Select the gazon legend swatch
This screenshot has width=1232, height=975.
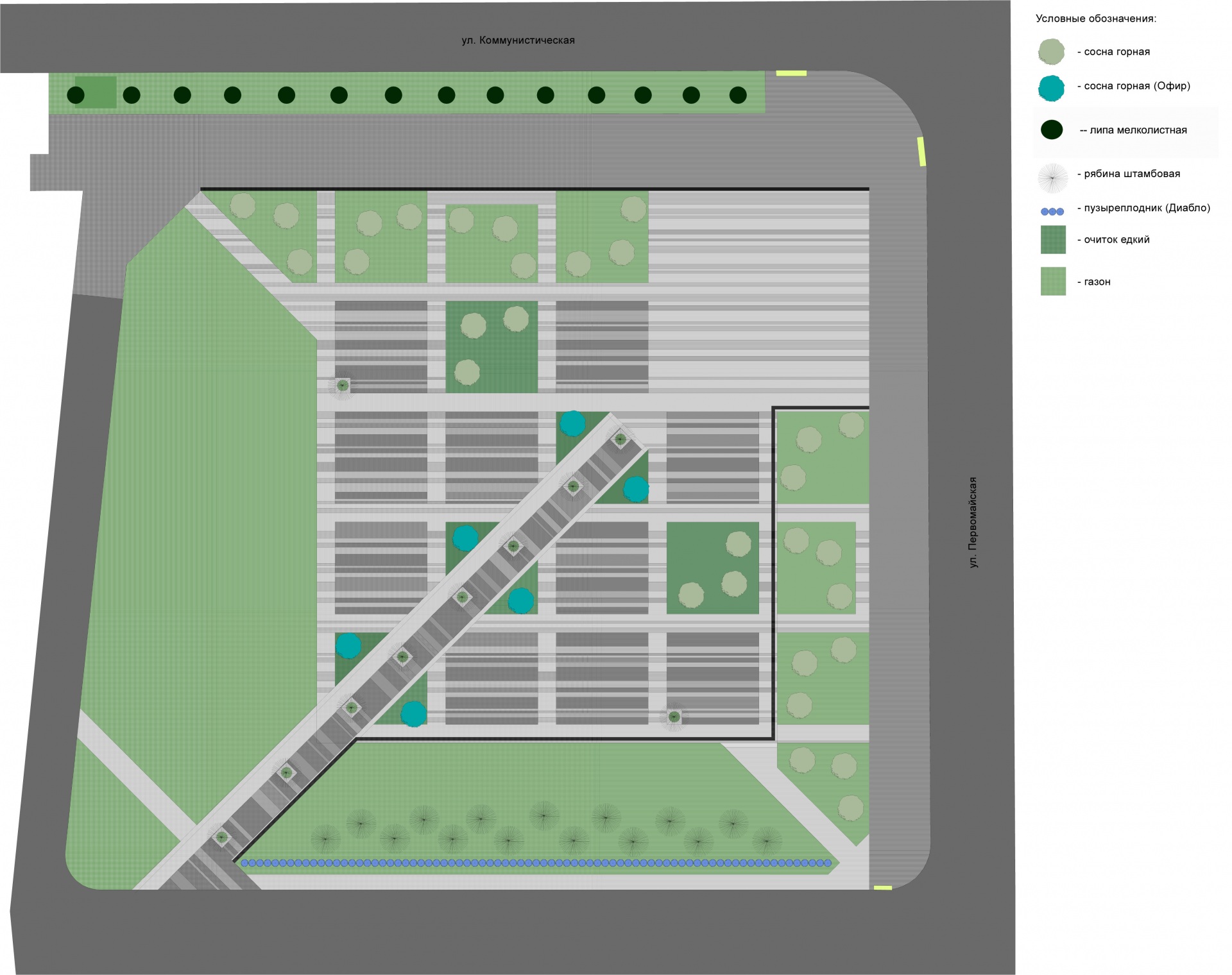click(1053, 281)
